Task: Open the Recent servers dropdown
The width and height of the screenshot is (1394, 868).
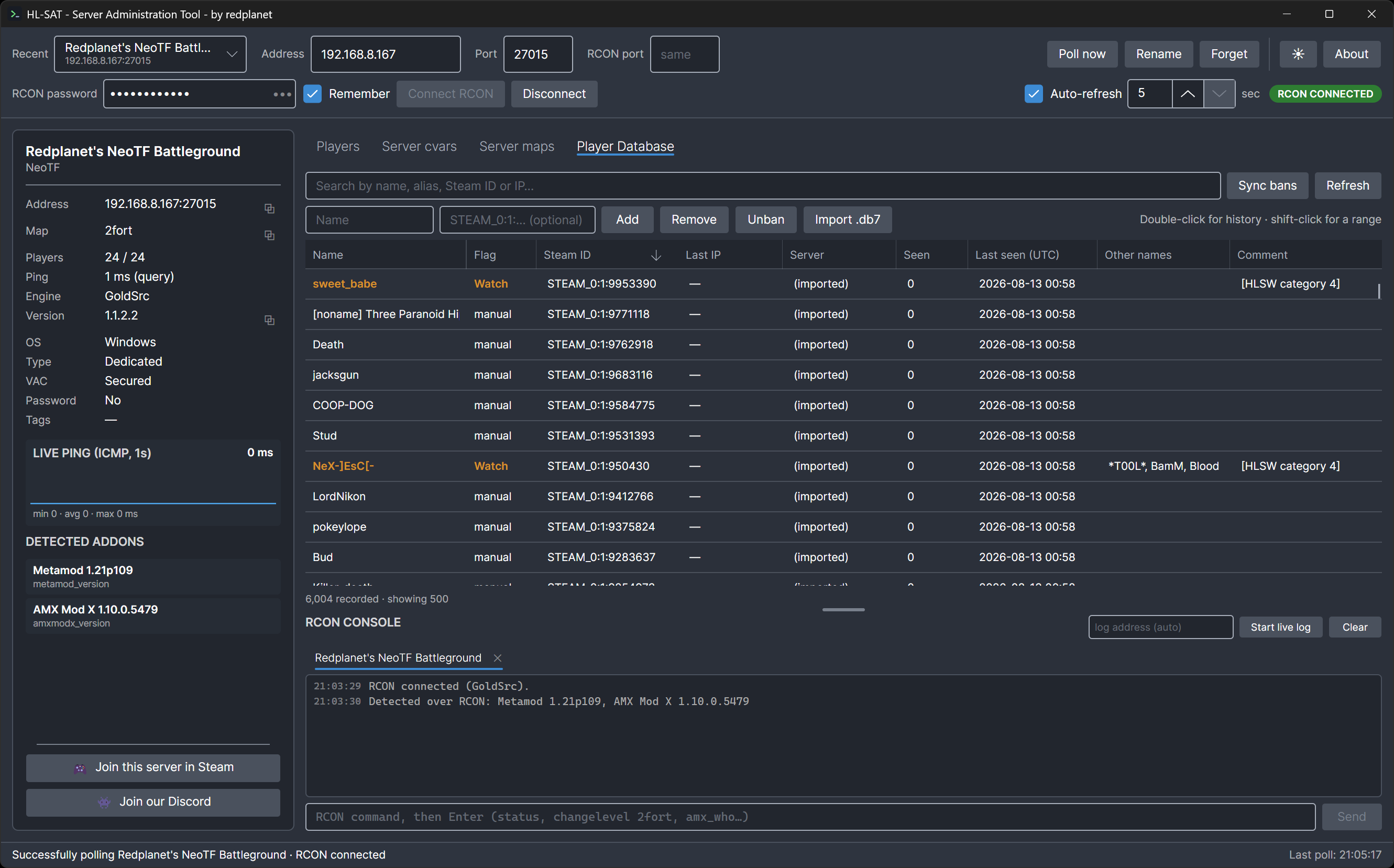Action: pyautogui.click(x=150, y=54)
